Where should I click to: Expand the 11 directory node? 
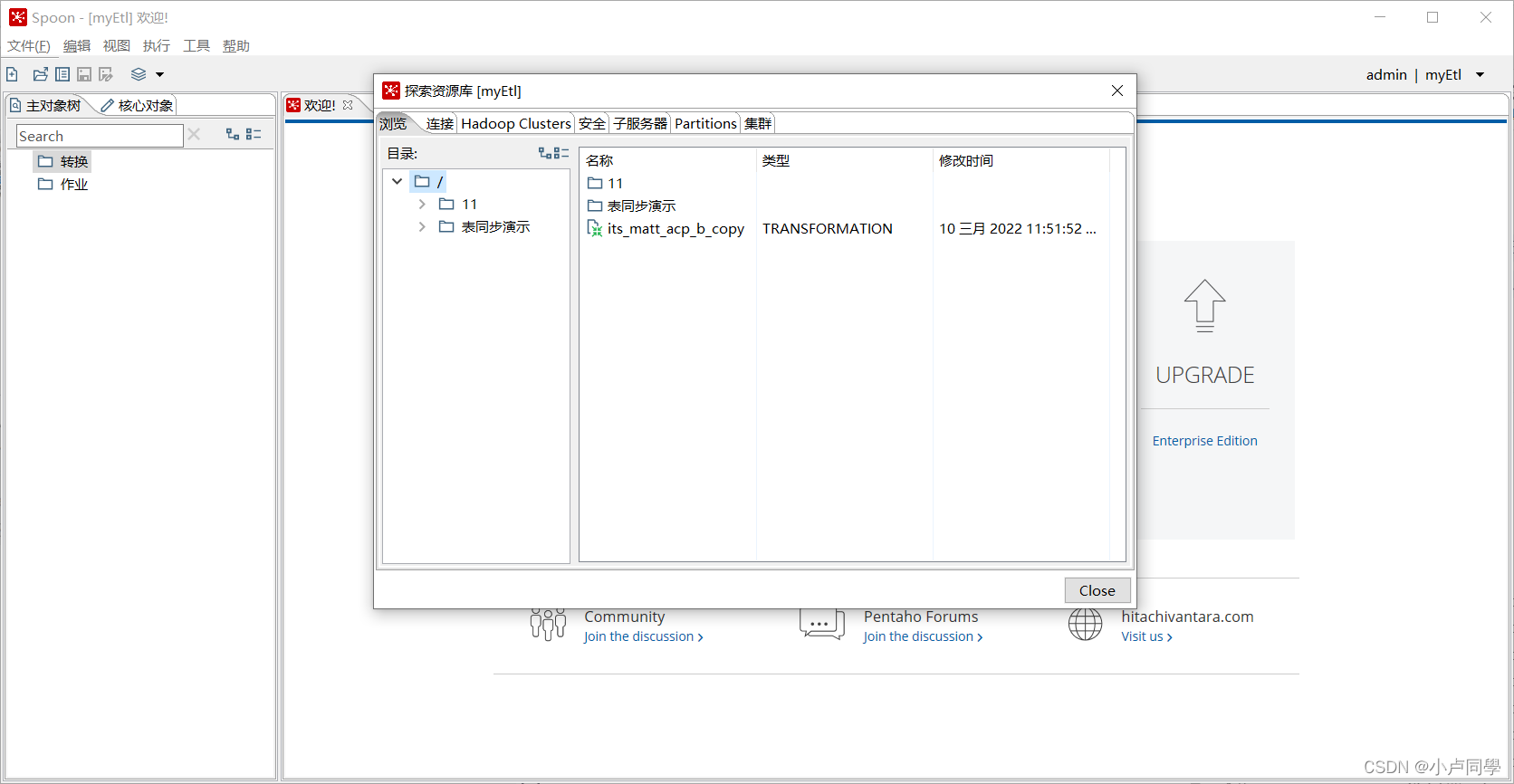[x=422, y=204]
